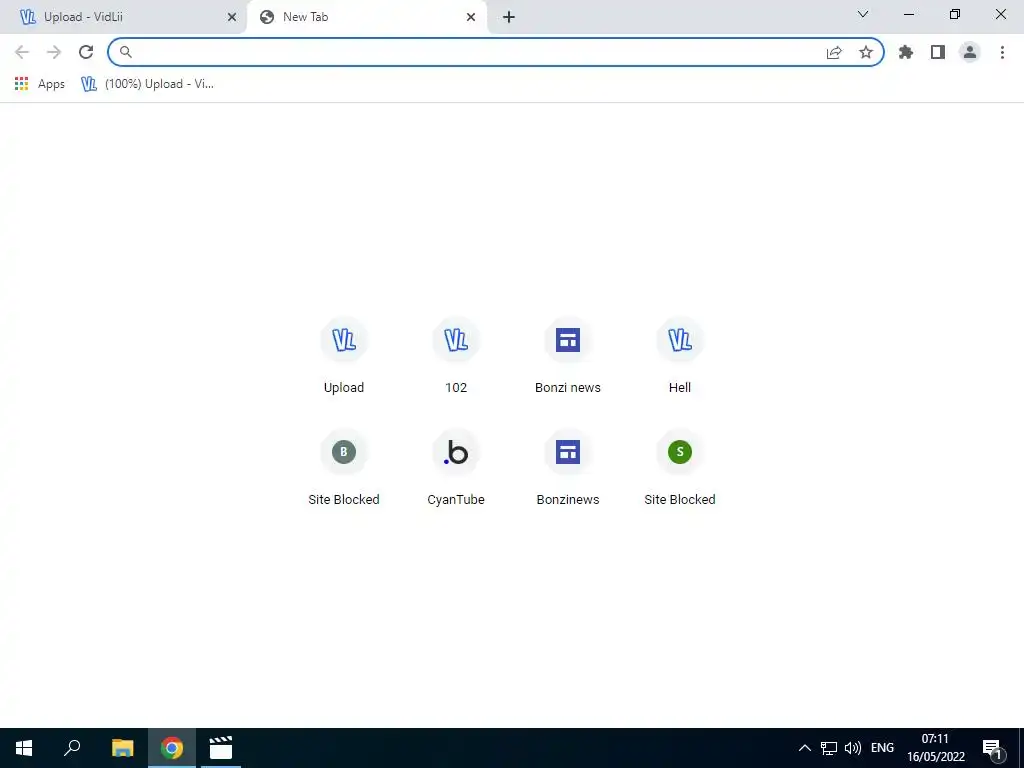The width and height of the screenshot is (1024, 768).
Task: Open Apps from bookmarks bar
Action: (40, 84)
